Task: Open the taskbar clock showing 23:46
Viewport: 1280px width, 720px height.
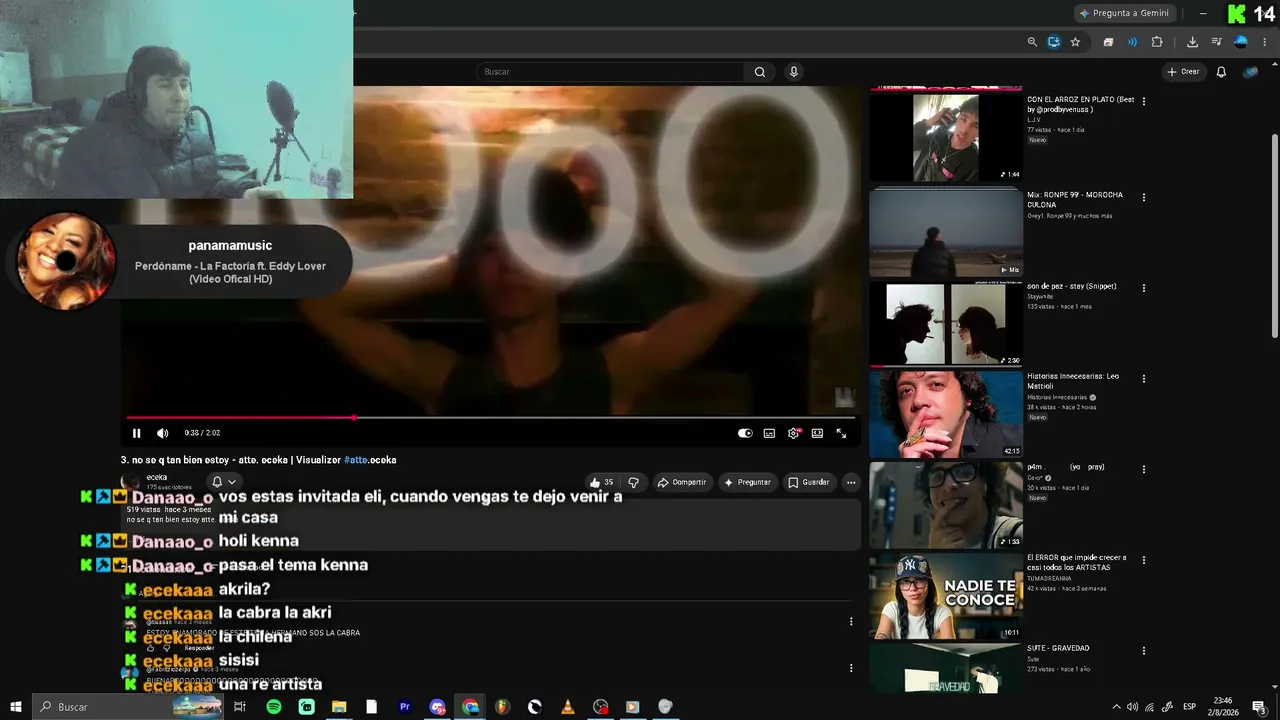Action: click(x=1223, y=707)
